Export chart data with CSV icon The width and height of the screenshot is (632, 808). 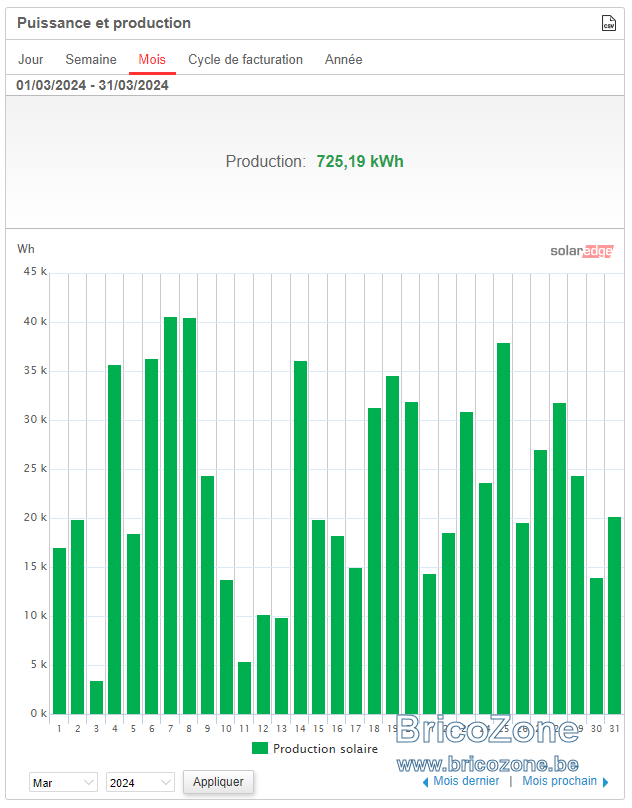click(x=609, y=23)
